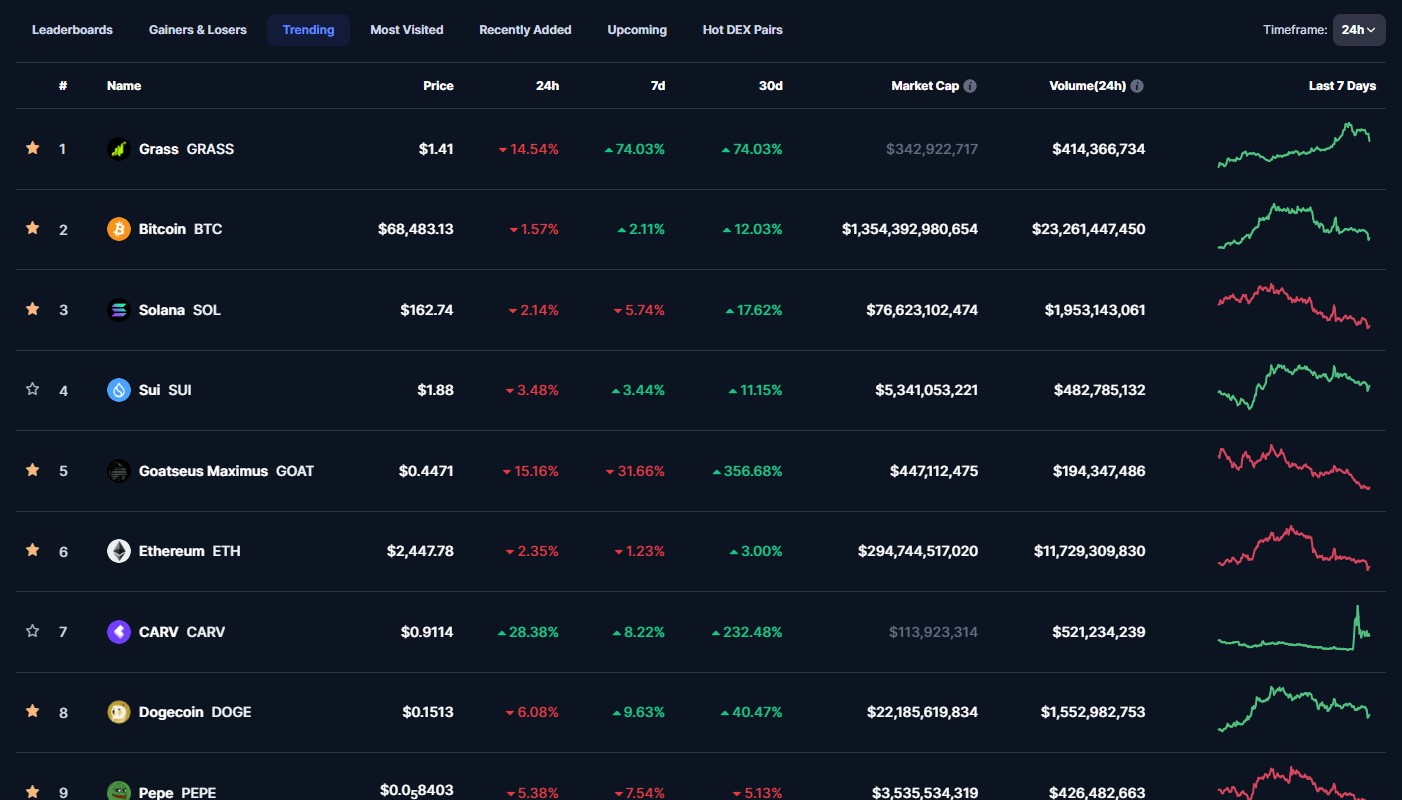Image resolution: width=1402 pixels, height=800 pixels.
Task: Go to the Upcoming tab
Action: [637, 30]
